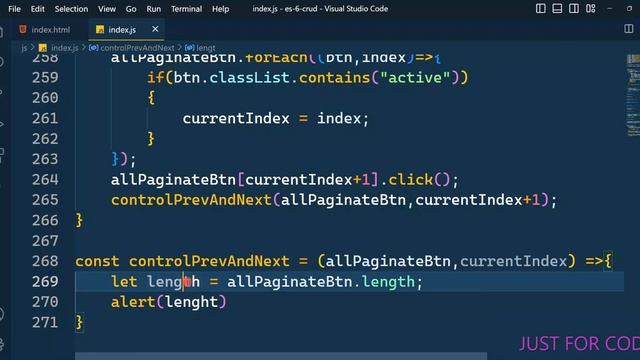Open the Selection menu
This screenshot has width=640, height=360.
[71, 9]
